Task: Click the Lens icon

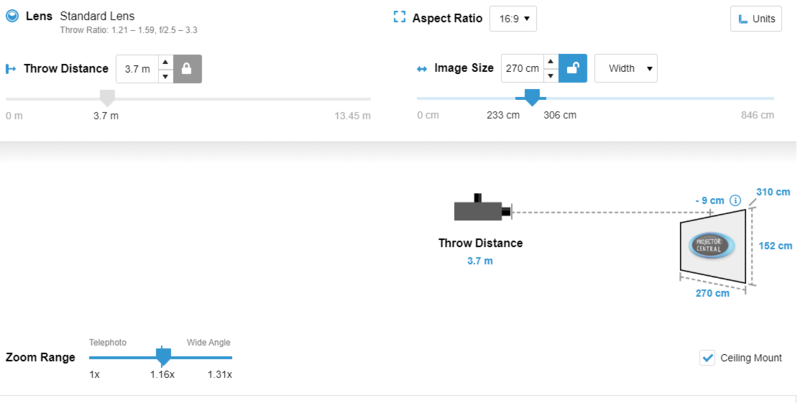Action: pyautogui.click(x=12, y=18)
